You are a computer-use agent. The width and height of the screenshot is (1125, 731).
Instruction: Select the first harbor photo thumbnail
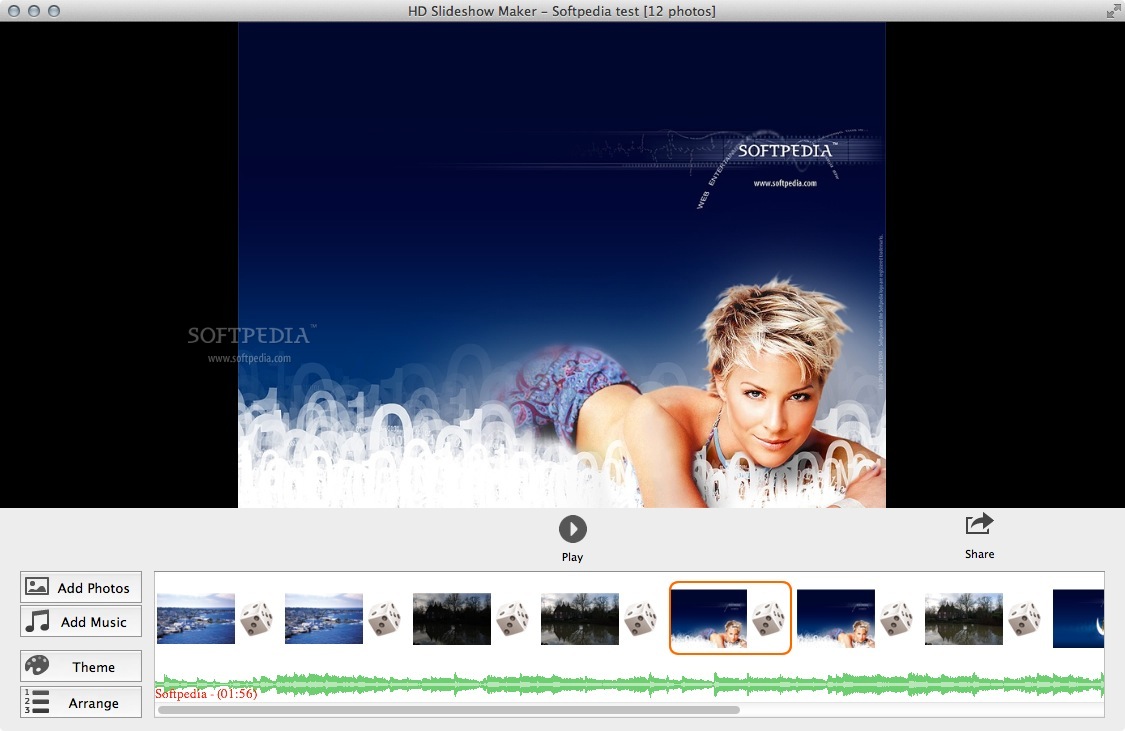196,618
